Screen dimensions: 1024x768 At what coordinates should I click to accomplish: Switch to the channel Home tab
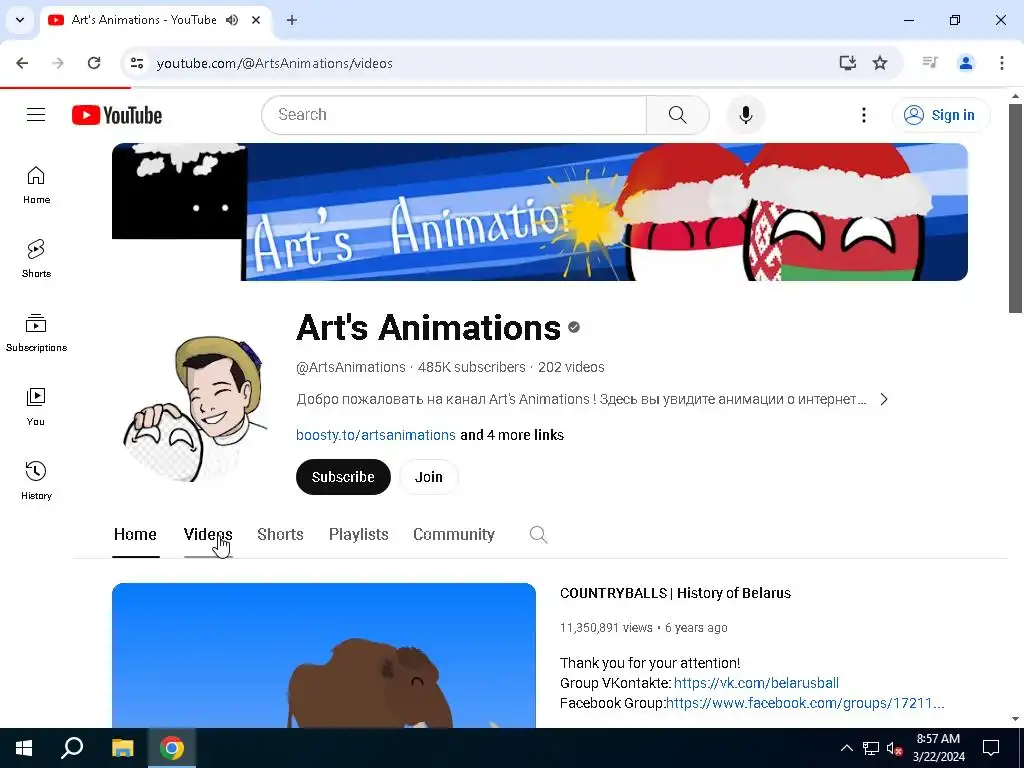[135, 534]
